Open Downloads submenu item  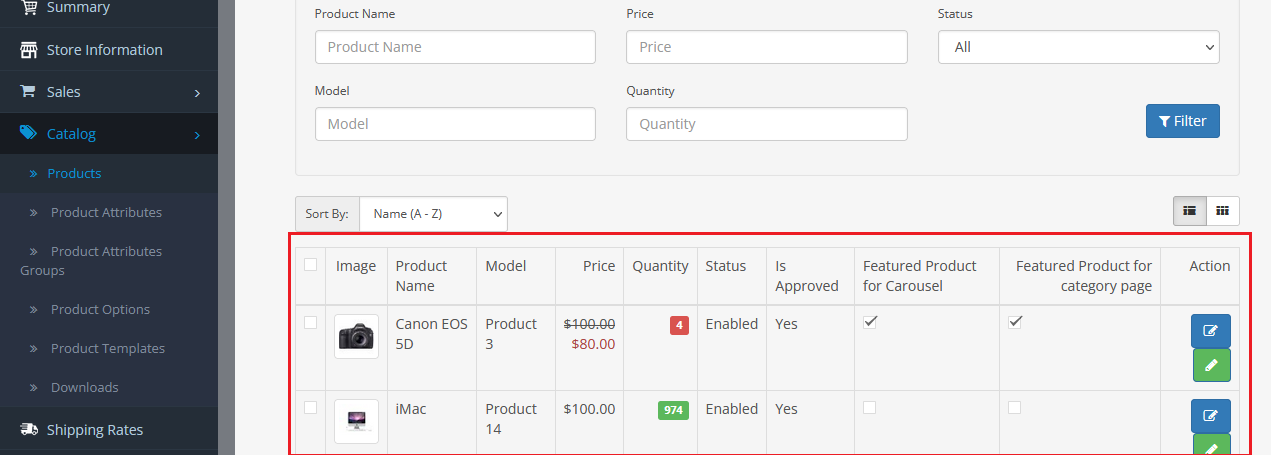[x=84, y=387]
